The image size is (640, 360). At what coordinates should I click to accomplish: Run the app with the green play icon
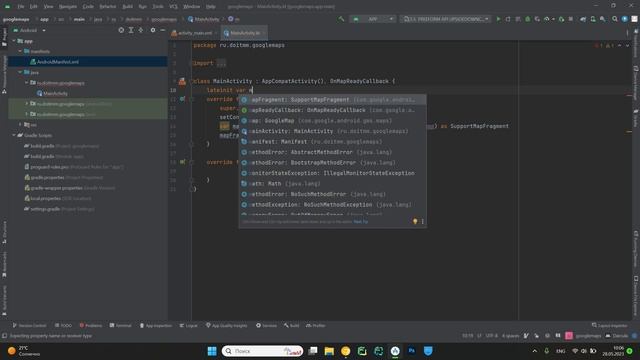coord(498,19)
